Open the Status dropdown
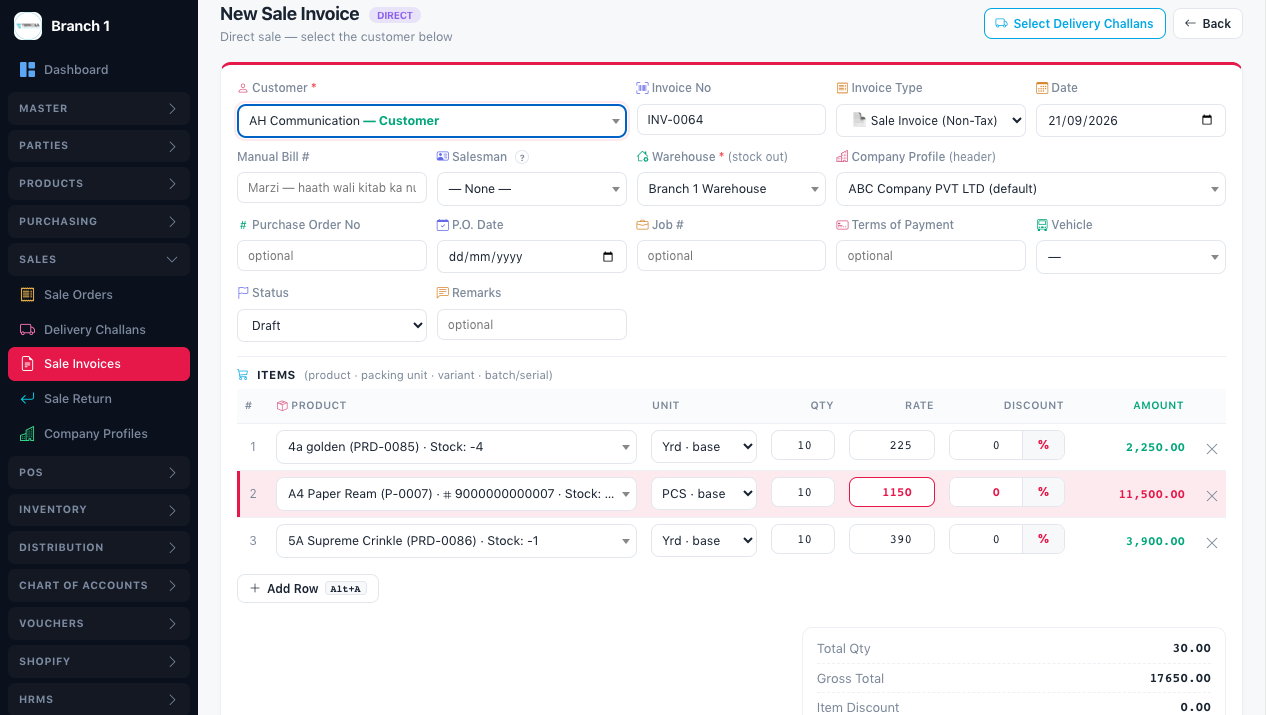This screenshot has width=1266, height=715. [332, 325]
